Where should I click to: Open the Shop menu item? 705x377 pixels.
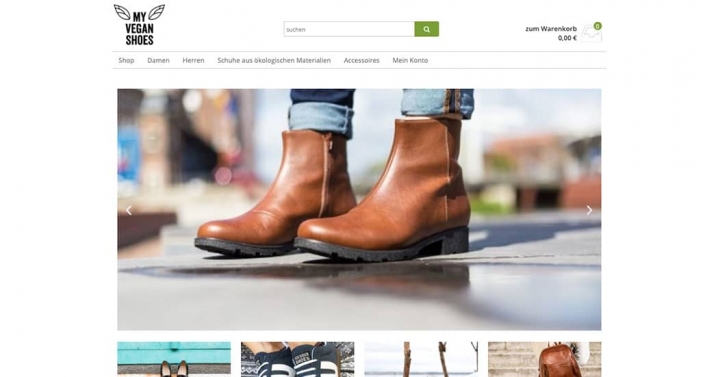pyautogui.click(x=126, y=60)
